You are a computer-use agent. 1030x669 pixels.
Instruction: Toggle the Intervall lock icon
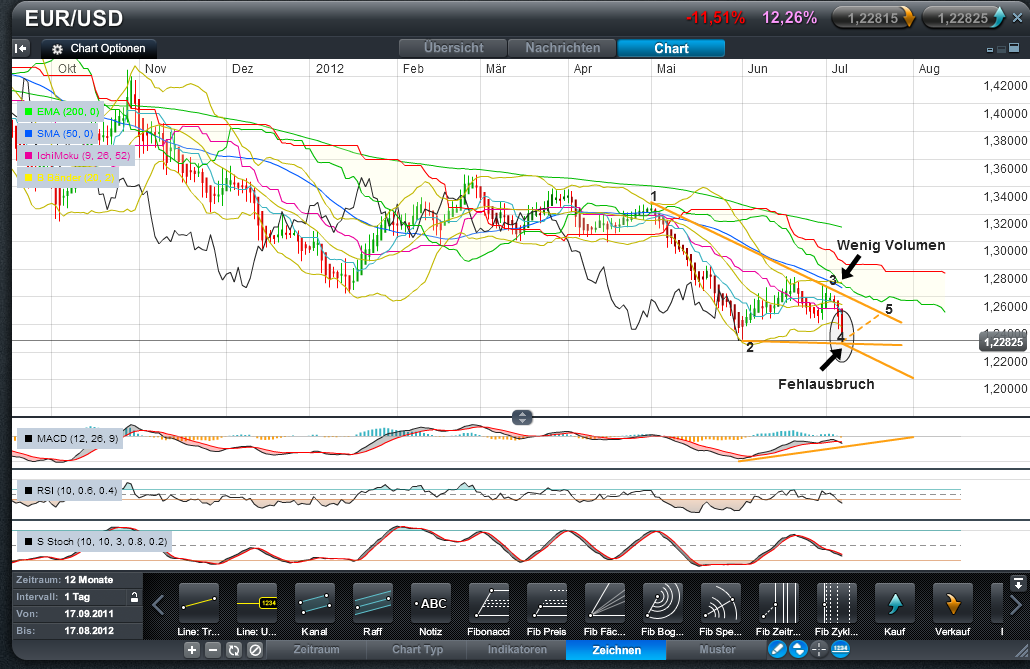click(134, 597)
